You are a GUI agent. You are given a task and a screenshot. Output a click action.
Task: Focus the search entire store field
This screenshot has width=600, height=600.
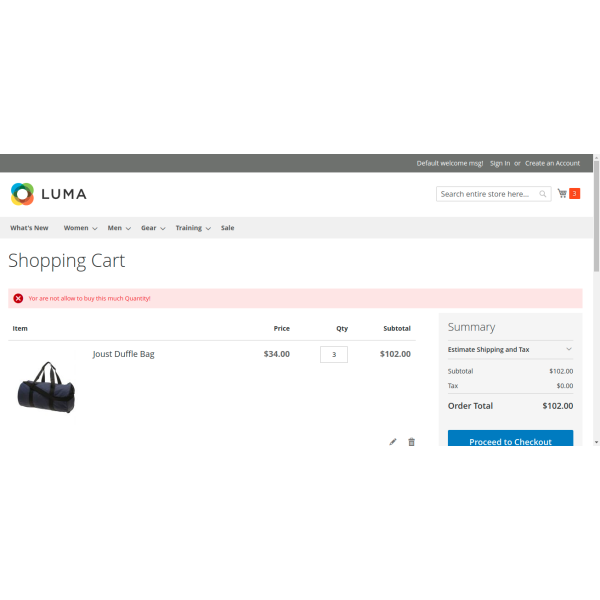click(487, 194)
